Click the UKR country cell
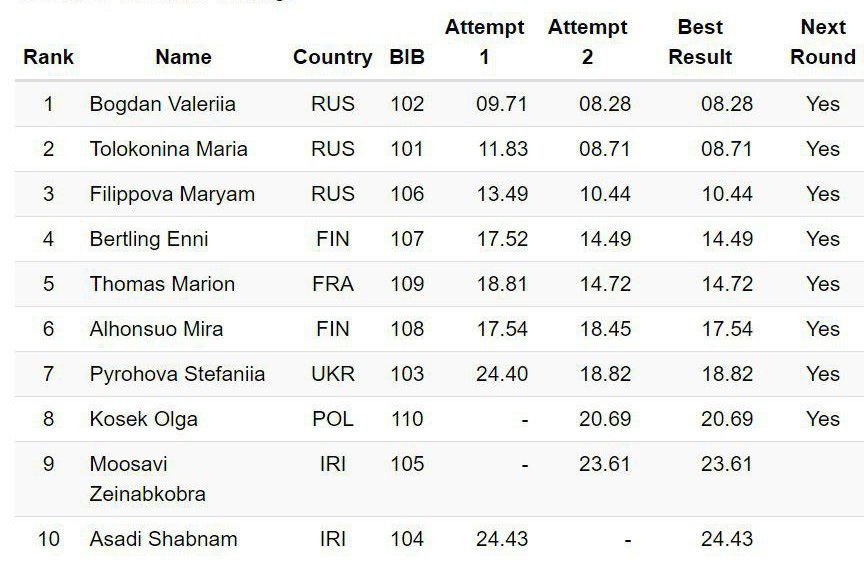The height and width of the screenshot is (584, 864). (x=332, y=374)
